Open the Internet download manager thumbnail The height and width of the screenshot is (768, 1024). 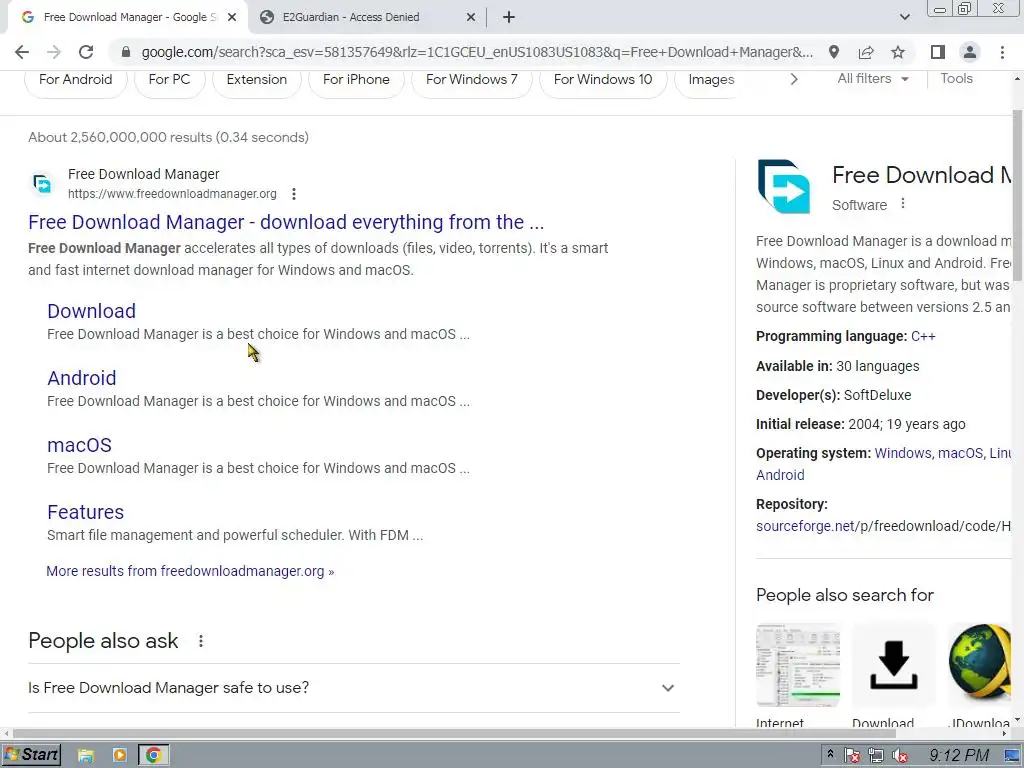[798, 665]
